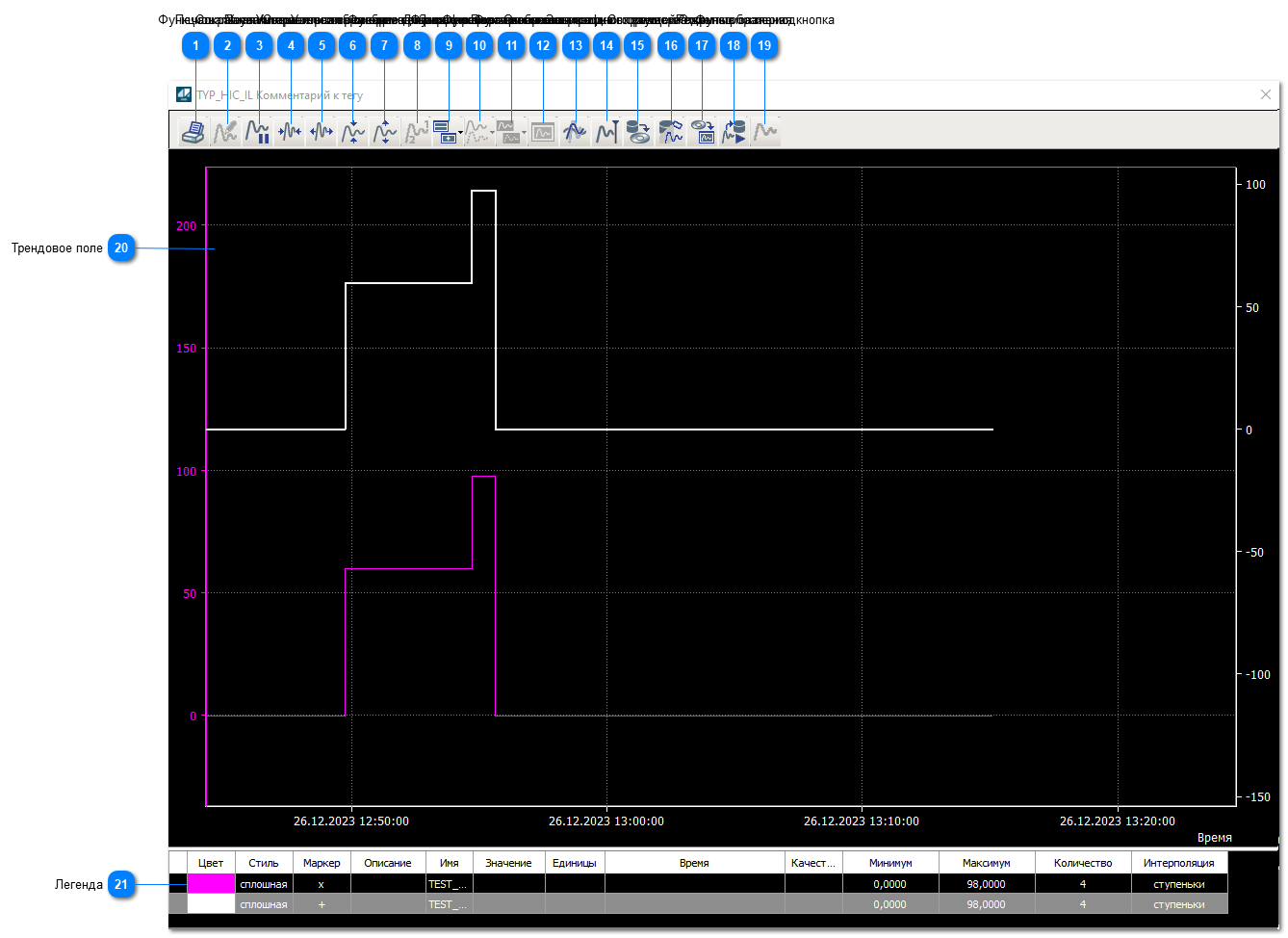Click 'ступеньки' interpolation in the magenta pen row
Image resolution: width=1288 pixels, height=938 pixels.
[x=1179, y=884]
